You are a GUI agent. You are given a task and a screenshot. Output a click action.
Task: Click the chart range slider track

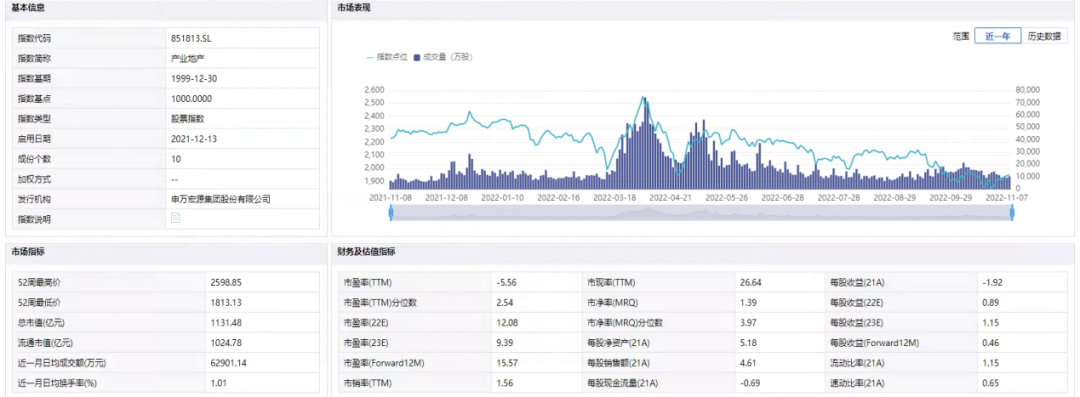click(701, 214)
